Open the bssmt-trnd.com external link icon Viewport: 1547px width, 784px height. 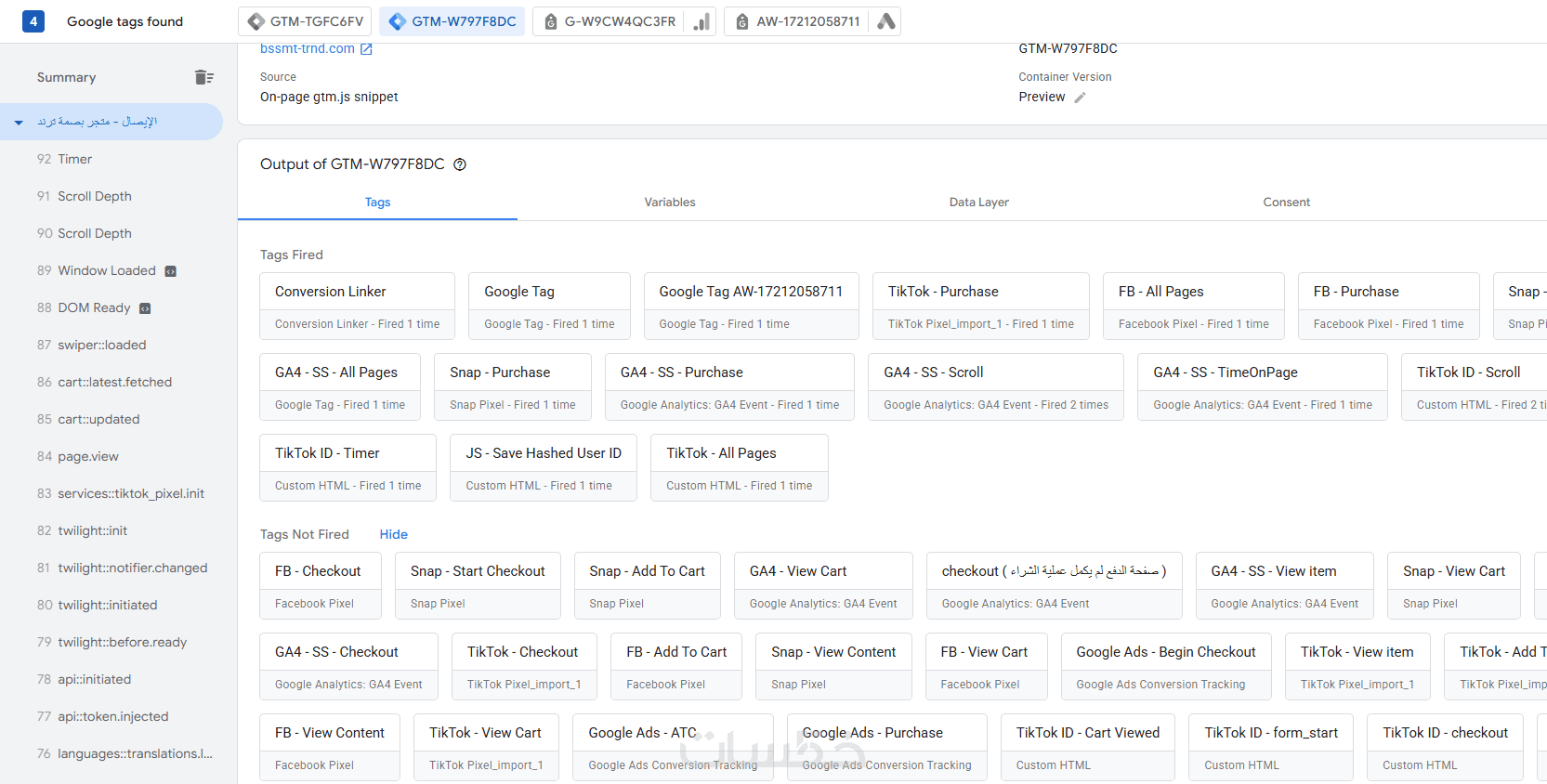(366, 49)
